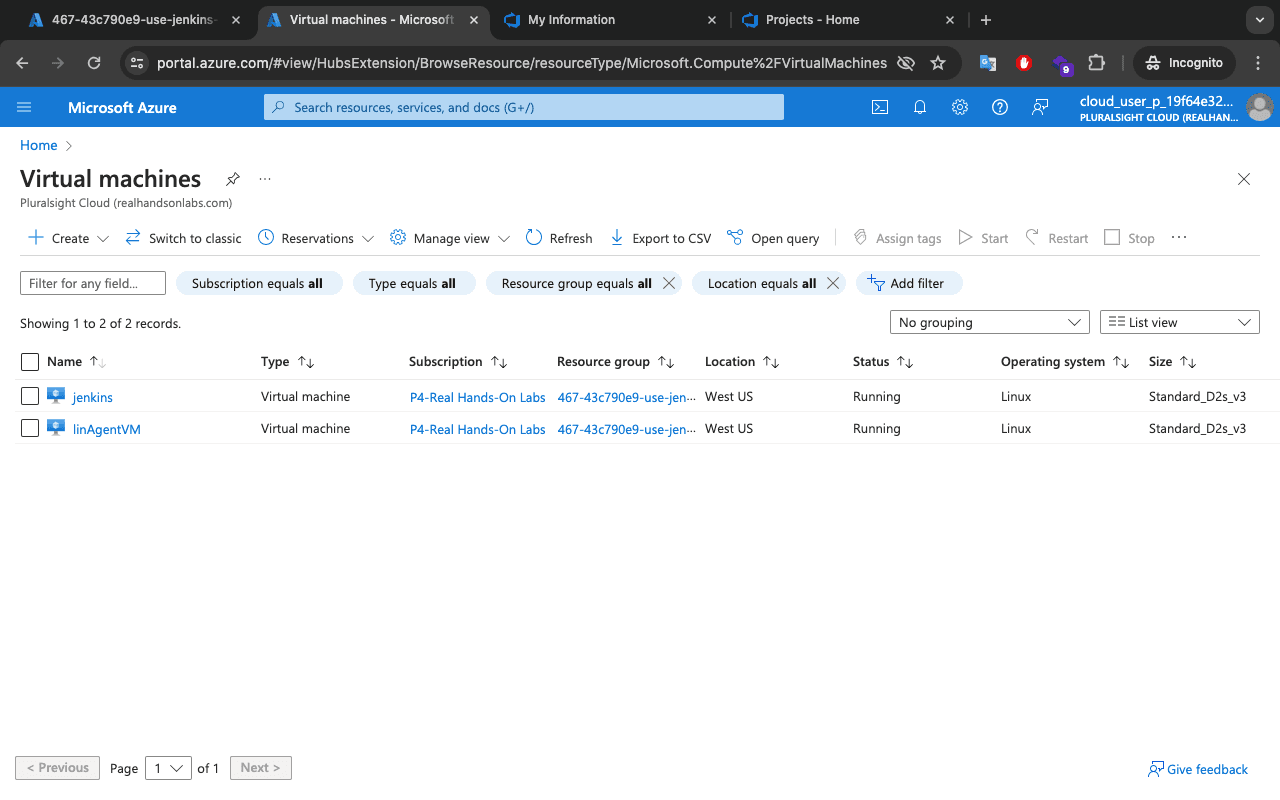Click the Restart command

[1057, 238]
